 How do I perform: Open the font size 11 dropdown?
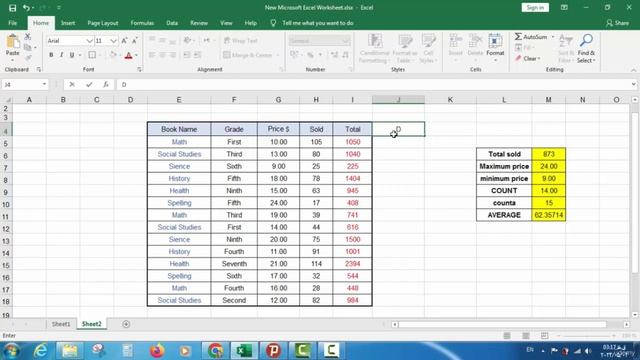(113, 41)
